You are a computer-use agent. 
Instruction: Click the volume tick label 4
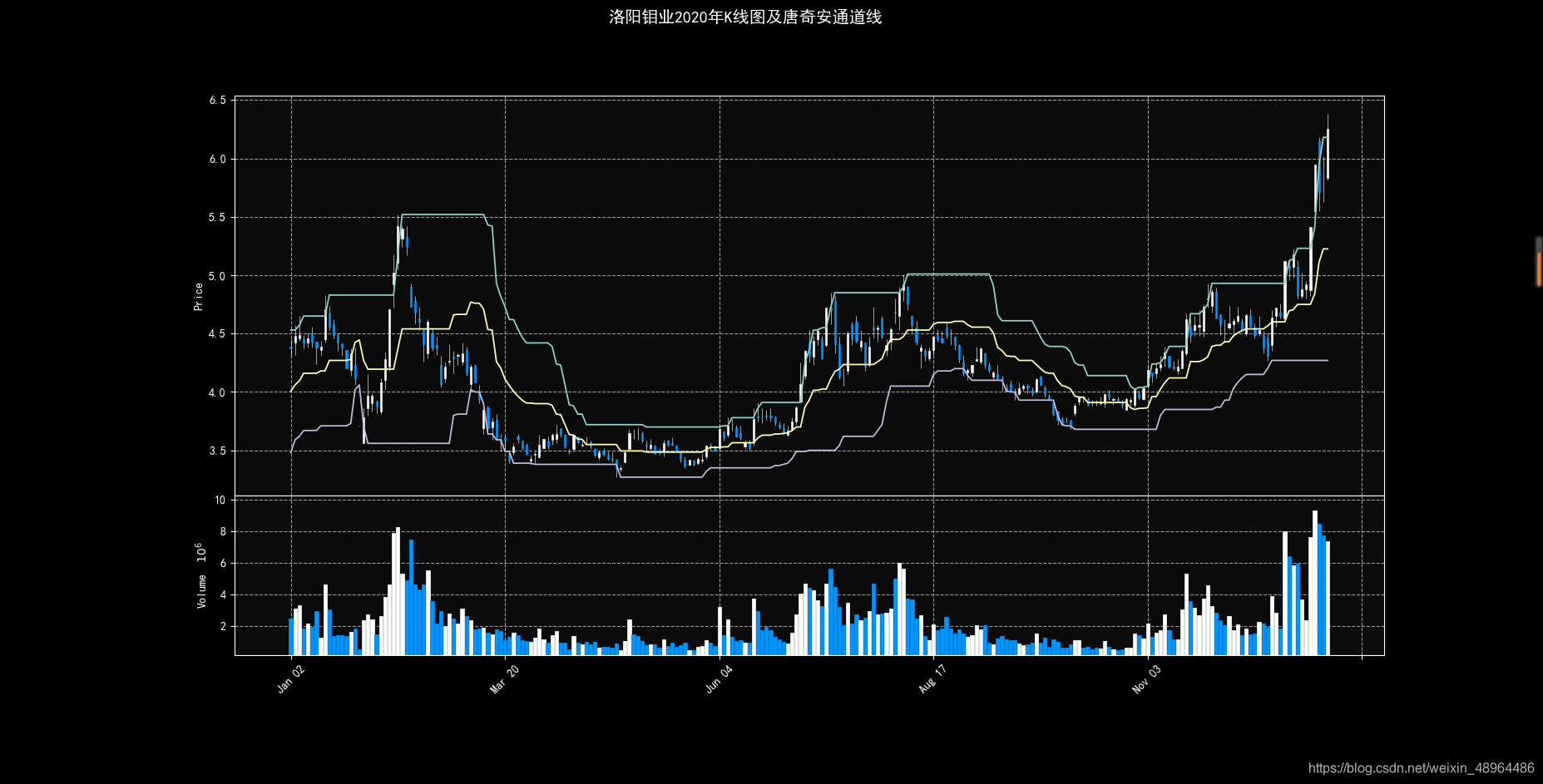(x=223, y=595)
